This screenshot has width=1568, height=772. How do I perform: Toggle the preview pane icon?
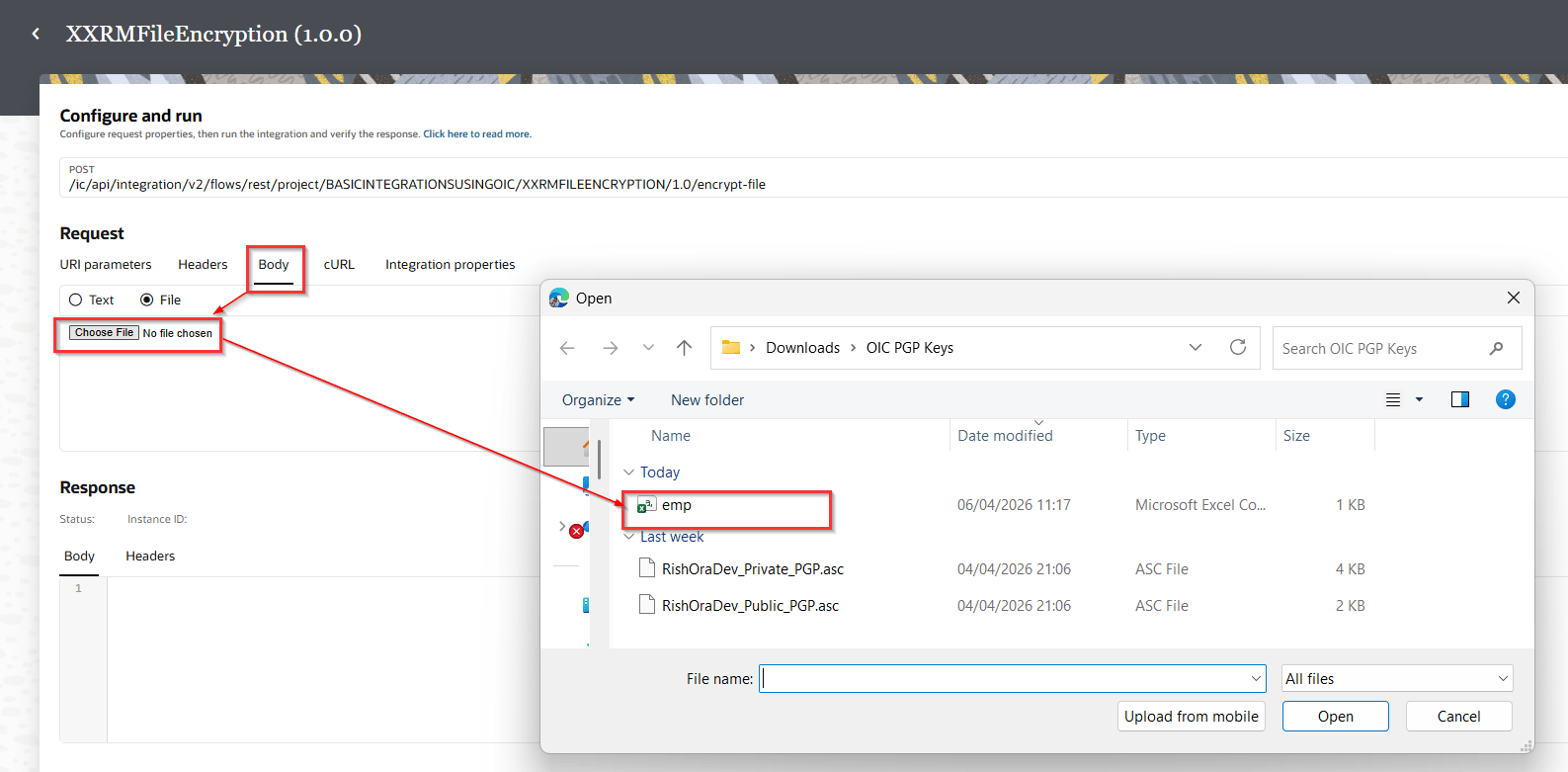click(1459, 399)
